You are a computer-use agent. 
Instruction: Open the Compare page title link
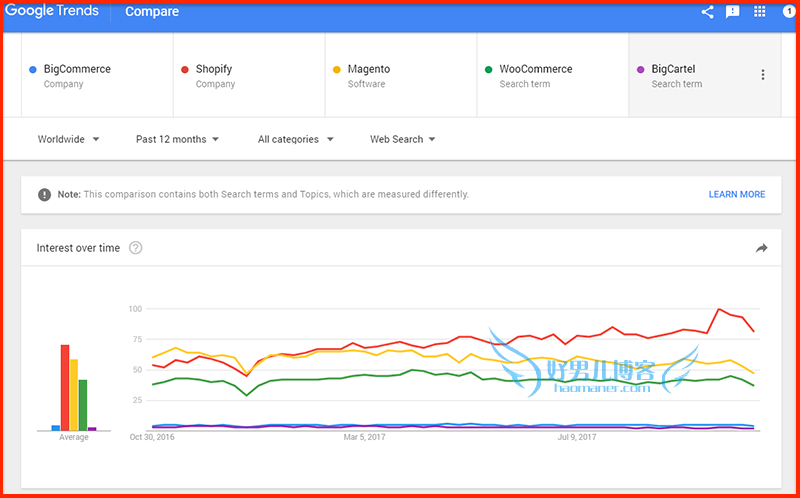pyautogui.click(x=152, y=11)
